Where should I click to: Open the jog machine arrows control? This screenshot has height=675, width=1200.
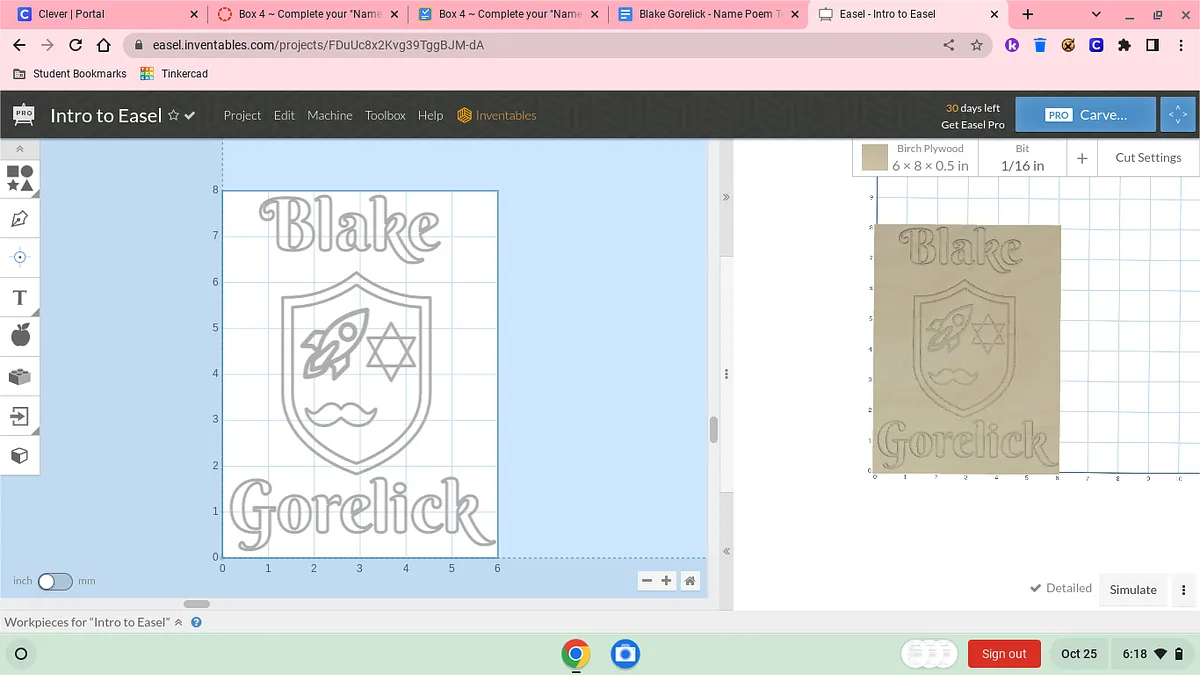[x=1177, y=115]
